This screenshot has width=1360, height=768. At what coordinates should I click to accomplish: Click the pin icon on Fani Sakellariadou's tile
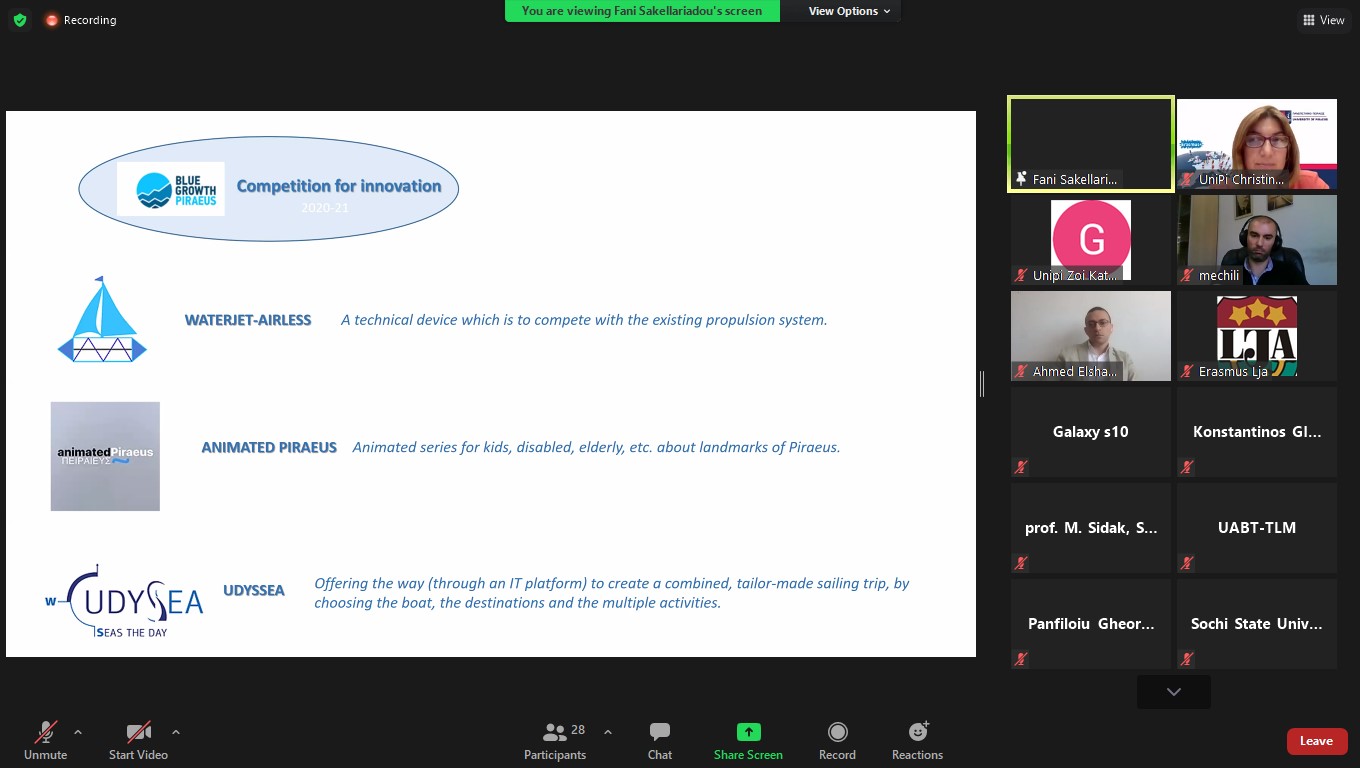[1021, 179]
